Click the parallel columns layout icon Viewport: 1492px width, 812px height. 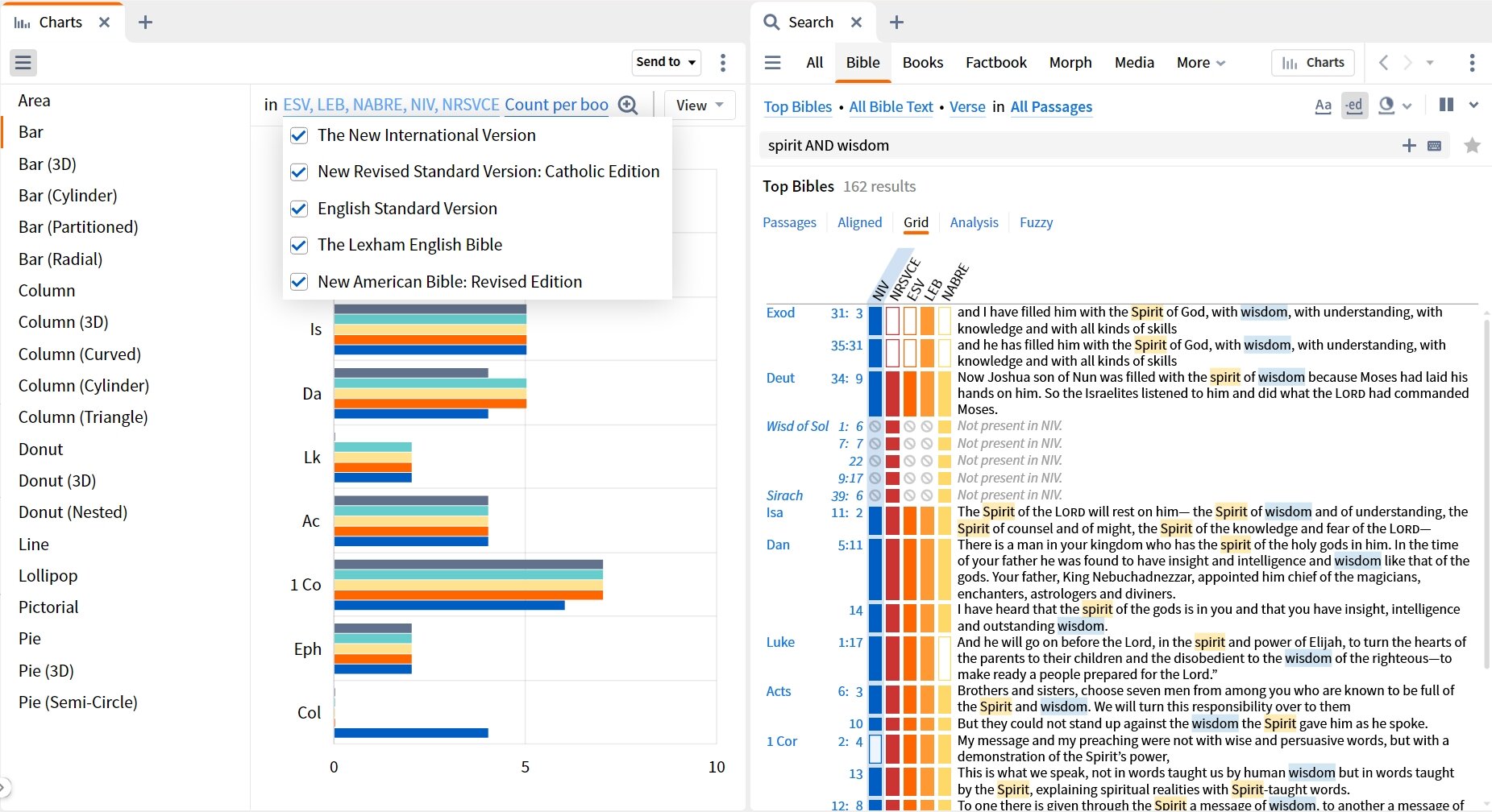click(x=1446, y=105)
